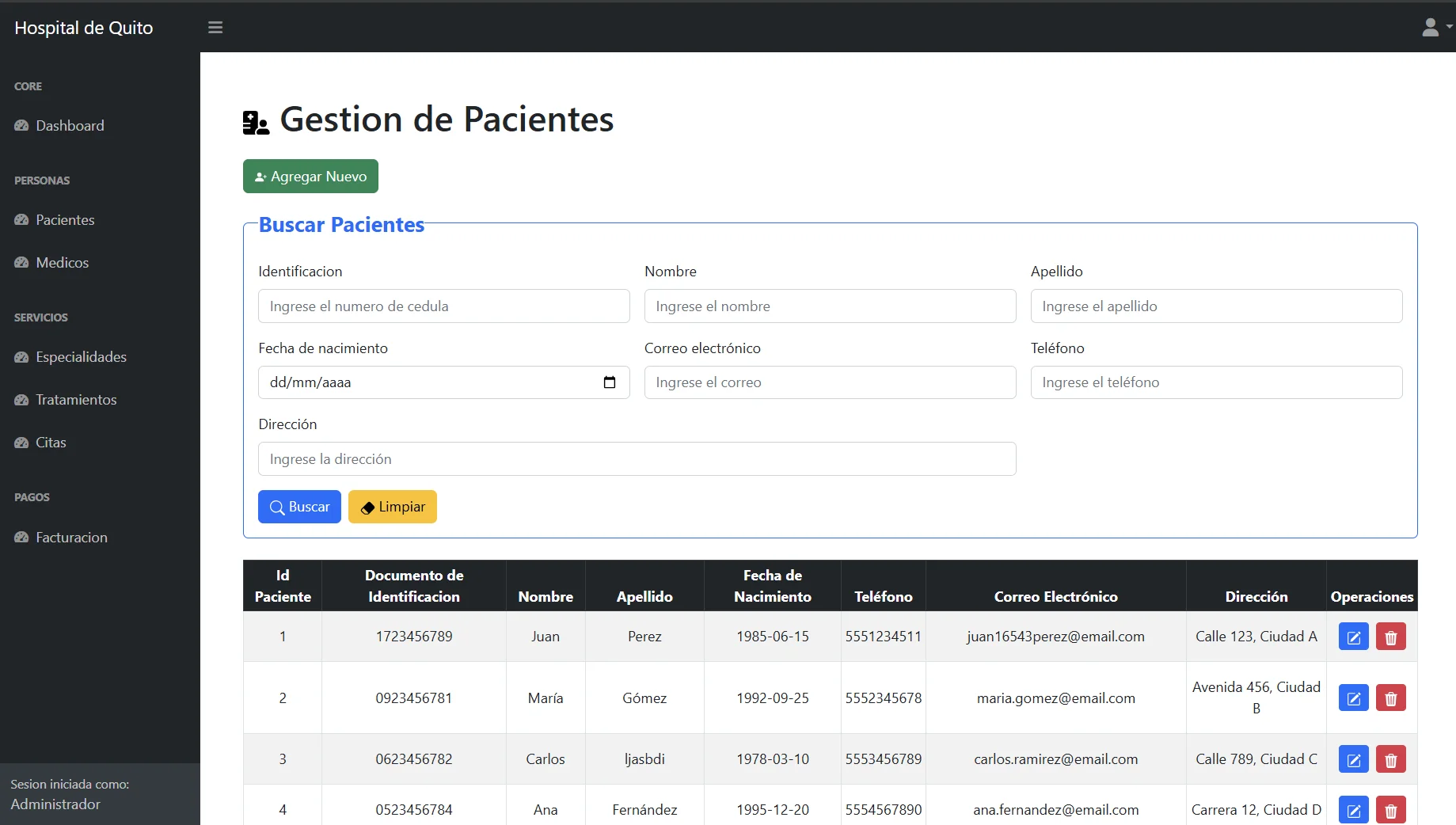Open the Facturacion icon under Pagos
Image resolution: width=1456 pixels, height=825 pixels.
click(22, 537)
